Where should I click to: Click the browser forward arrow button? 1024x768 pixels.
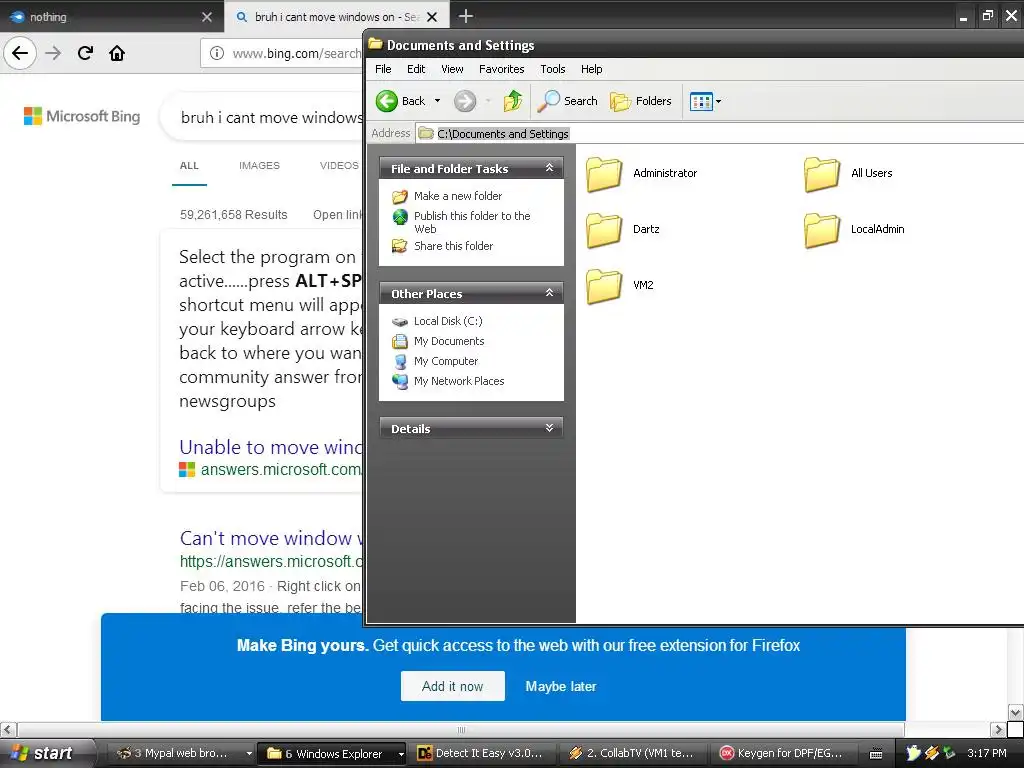click(x=53, y=53)
